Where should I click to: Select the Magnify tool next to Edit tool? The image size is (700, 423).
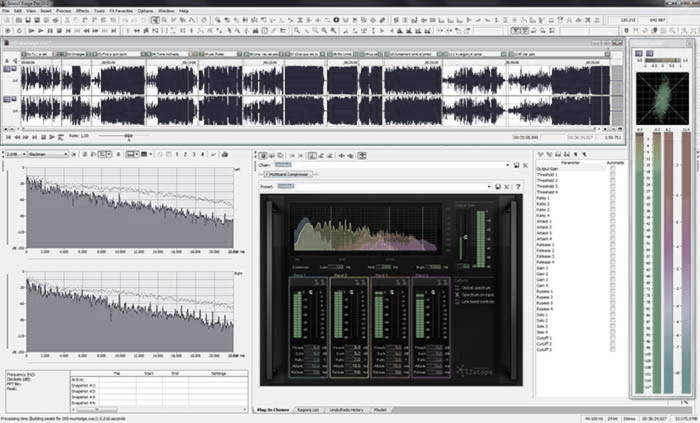click(x=164, y=20)
